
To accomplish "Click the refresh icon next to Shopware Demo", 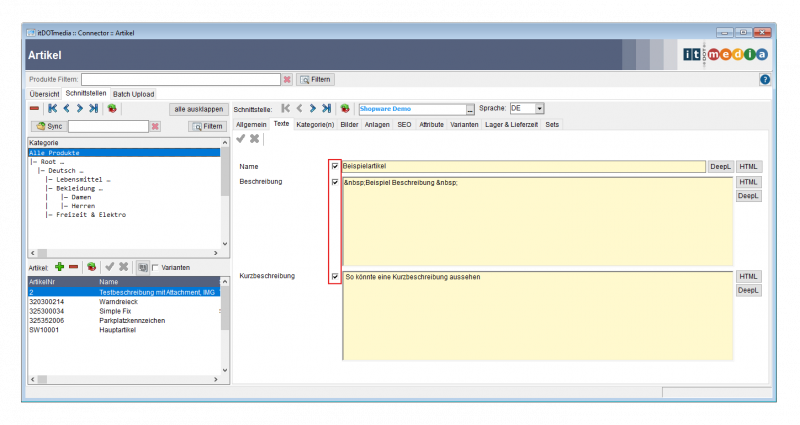I will (344, 108).
